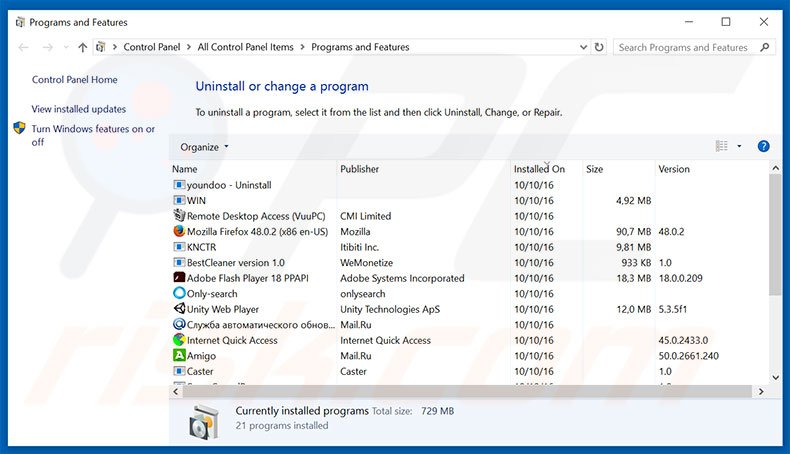Click the search magnifier icon
The image size is (790, 454).
click(764, 47)
